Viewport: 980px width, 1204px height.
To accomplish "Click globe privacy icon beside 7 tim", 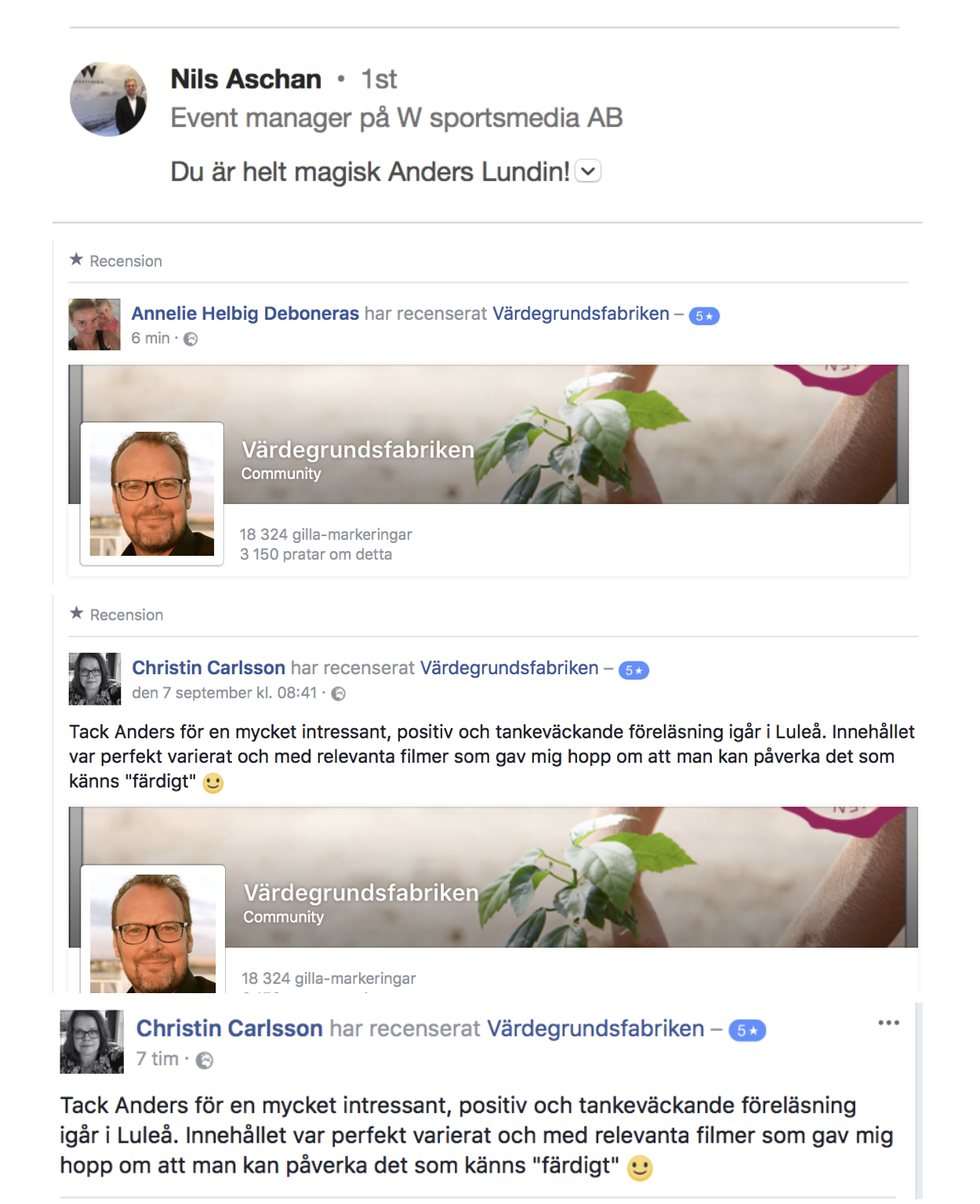I will click(204, 1060).
